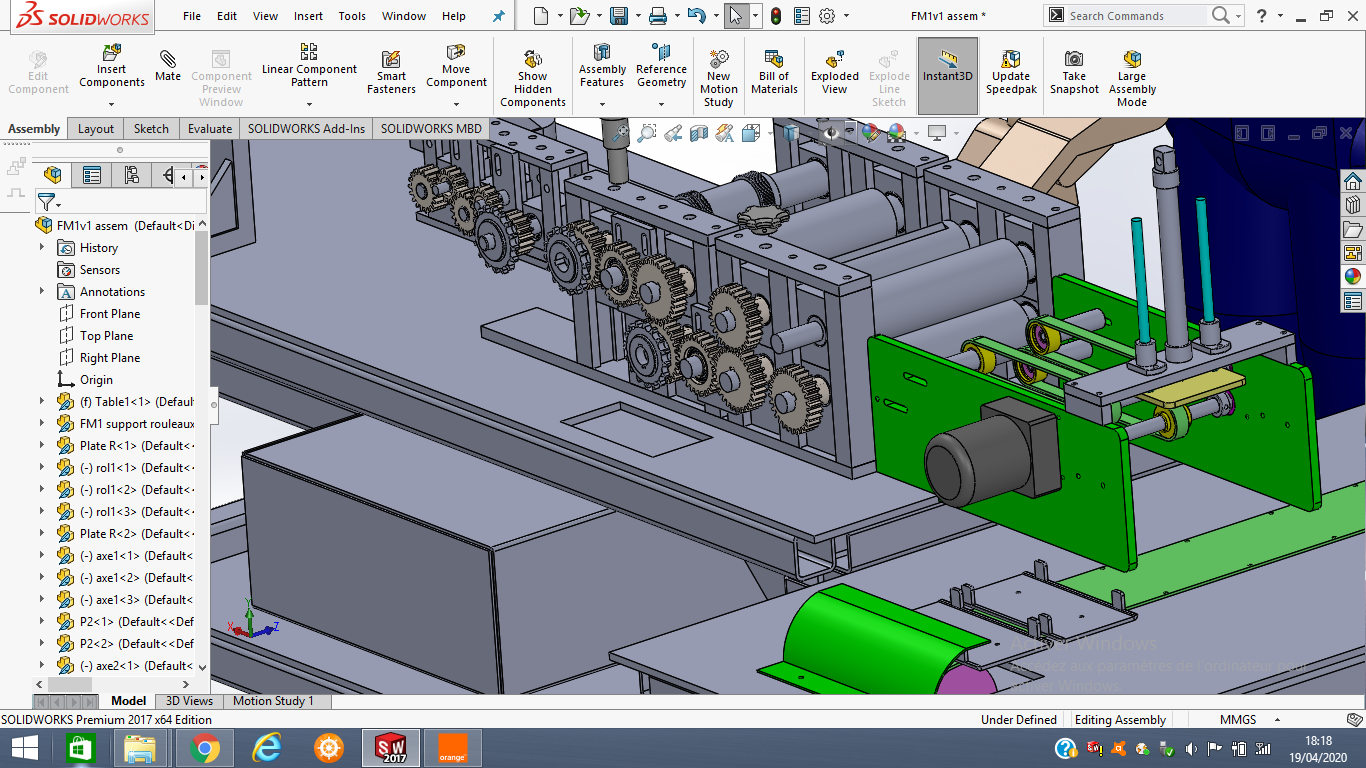Open the Insert menu
Viewport: 1366px width, 768px height.
click(x=308, y=16)
